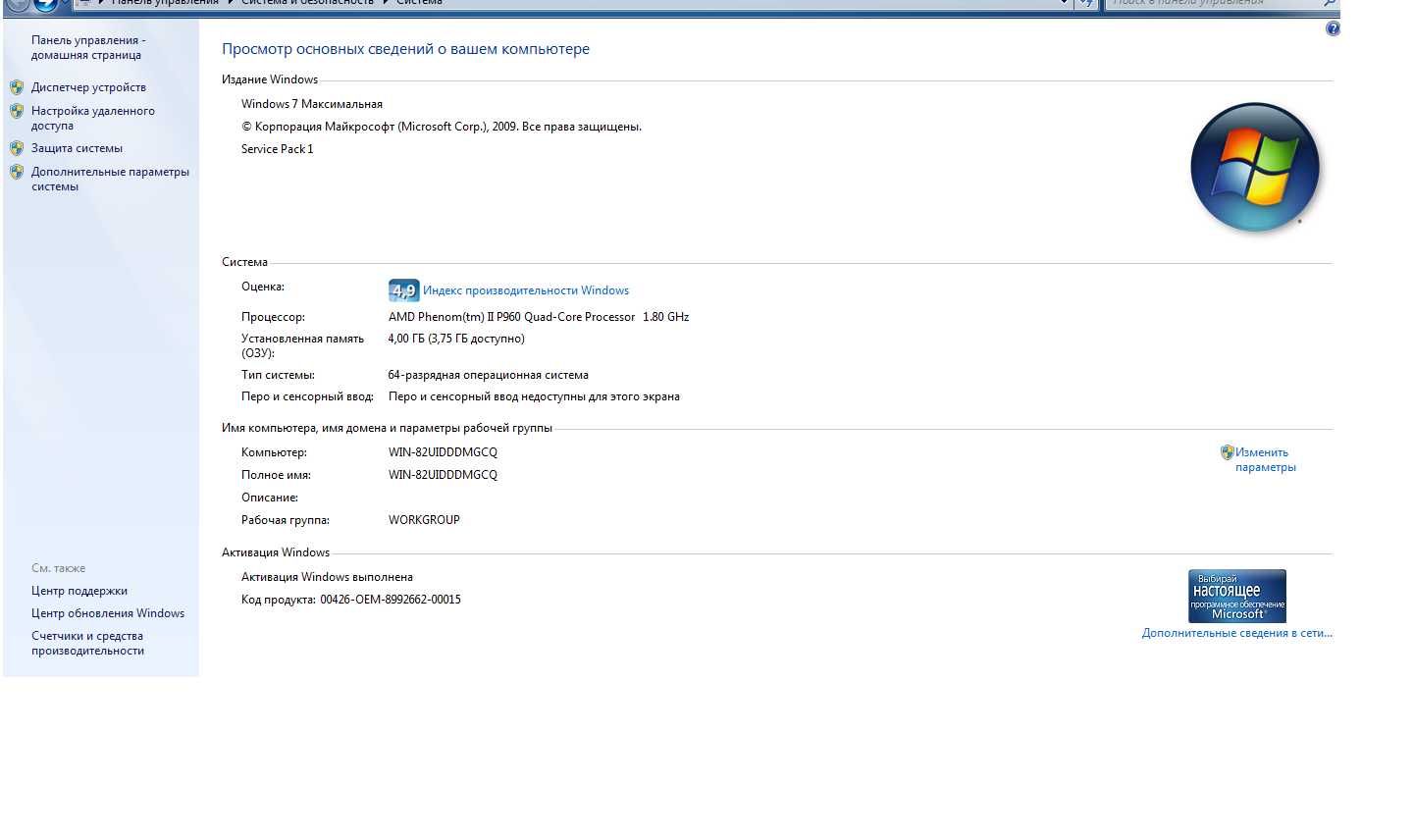Viewport: 1413px width, 840px height.
Task: Click the Система section header
Action: tap(244, 262)
